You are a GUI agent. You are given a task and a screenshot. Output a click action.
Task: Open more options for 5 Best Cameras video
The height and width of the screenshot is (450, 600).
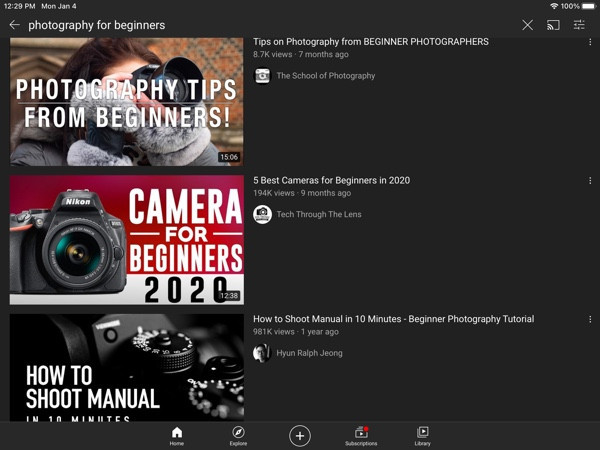[590, 181]
